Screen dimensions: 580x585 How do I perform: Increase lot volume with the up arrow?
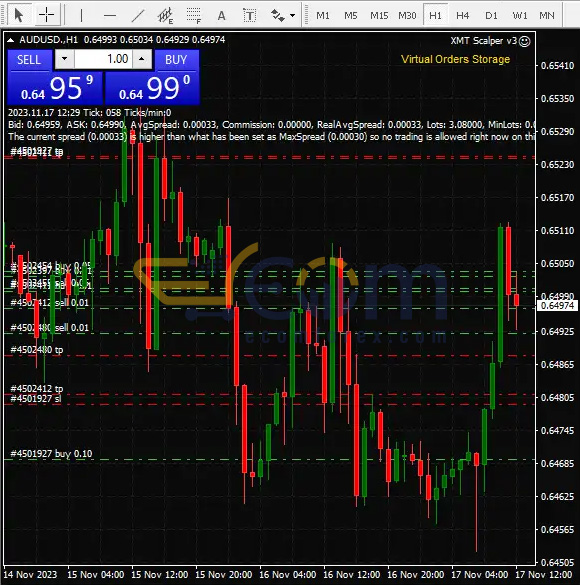click(x=142, y=59)
